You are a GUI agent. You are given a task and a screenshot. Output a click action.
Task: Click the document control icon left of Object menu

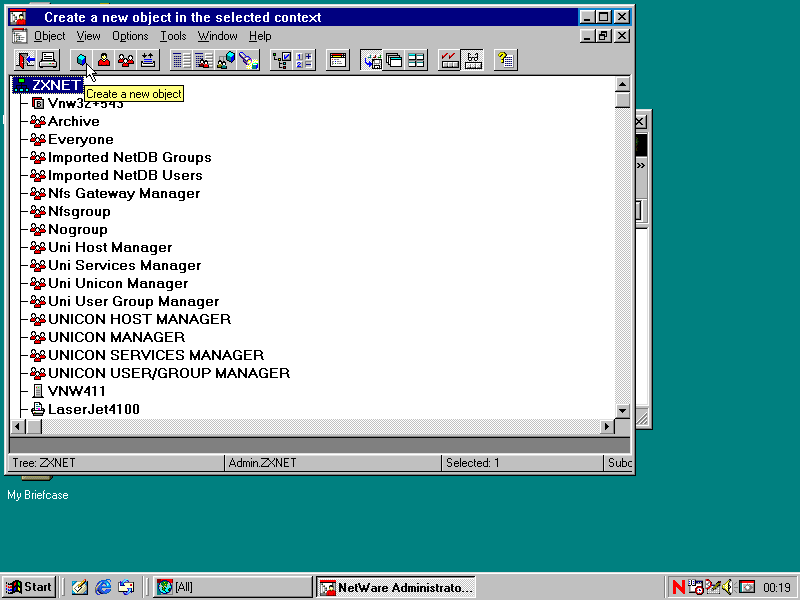pos(19,36)
